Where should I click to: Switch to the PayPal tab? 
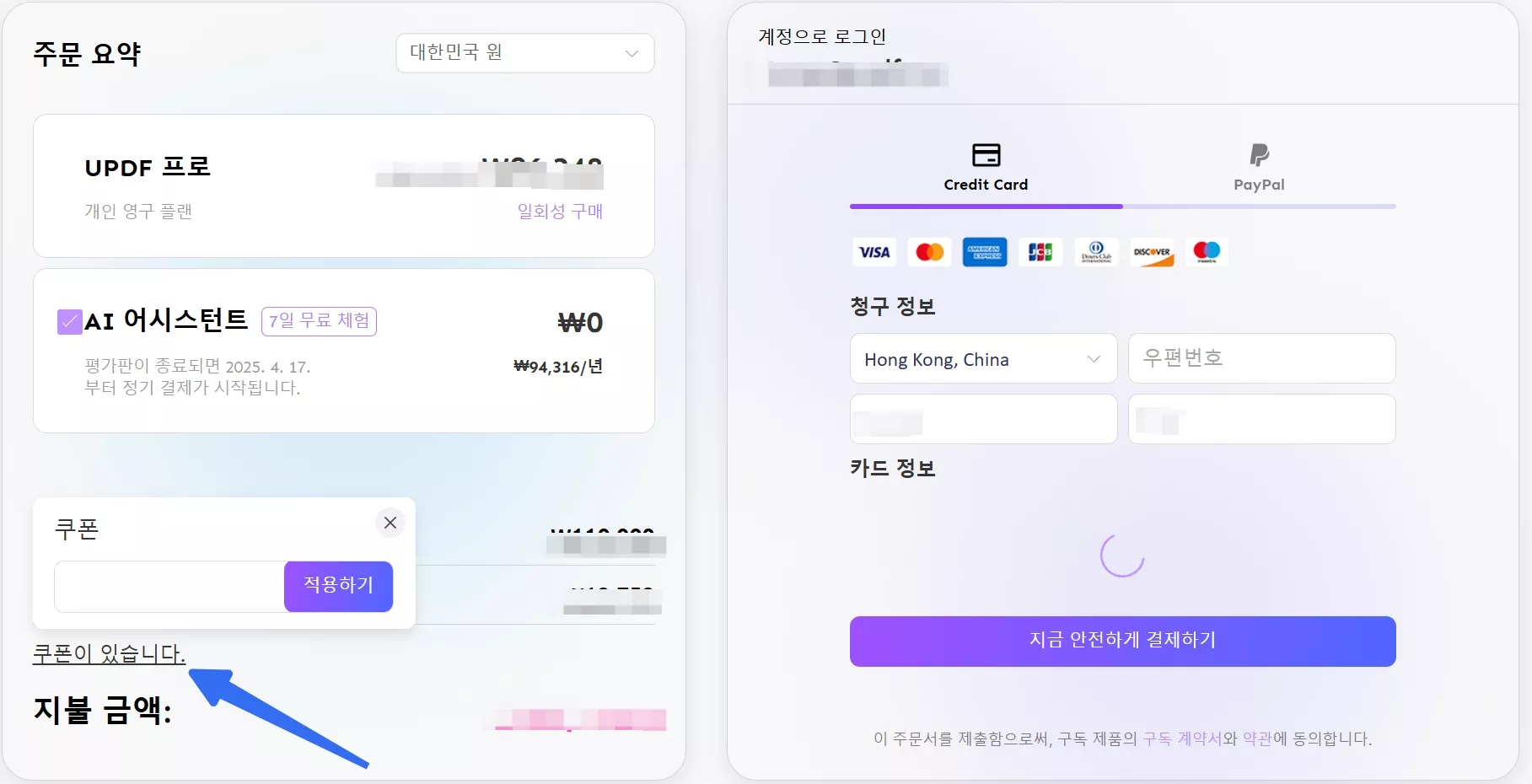pos(1259,169)
